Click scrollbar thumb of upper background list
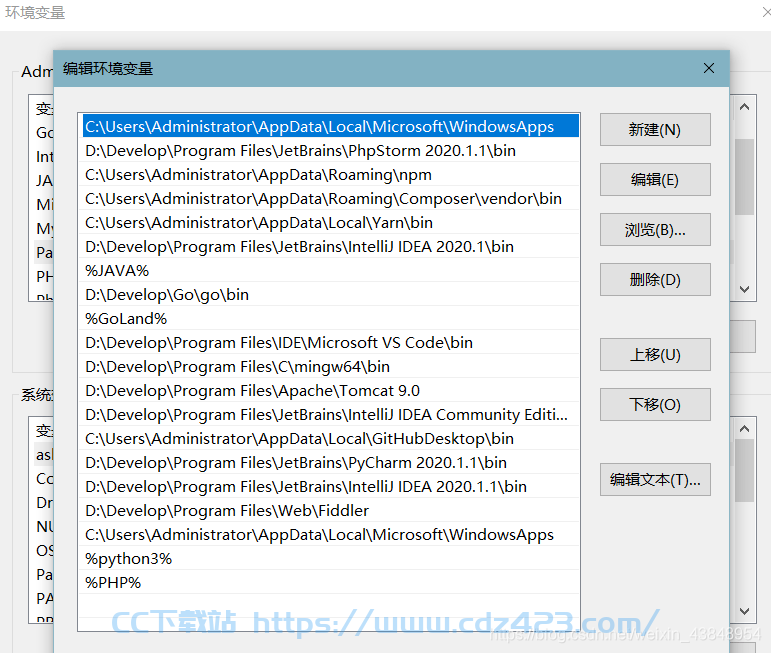 [744, 177]
